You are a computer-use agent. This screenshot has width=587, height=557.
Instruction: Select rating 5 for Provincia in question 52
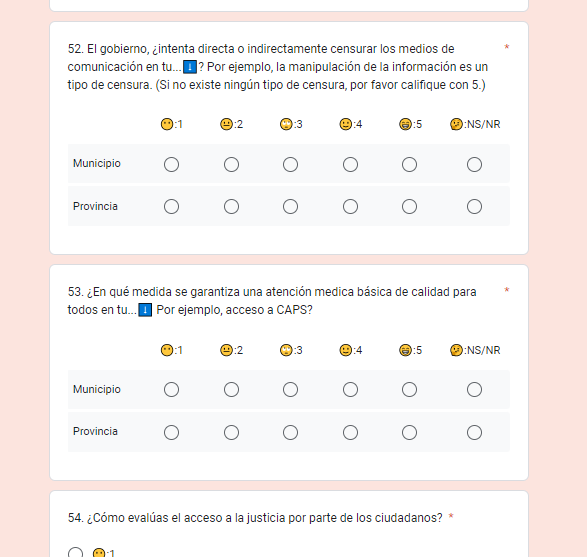click(x=410, y=207)
